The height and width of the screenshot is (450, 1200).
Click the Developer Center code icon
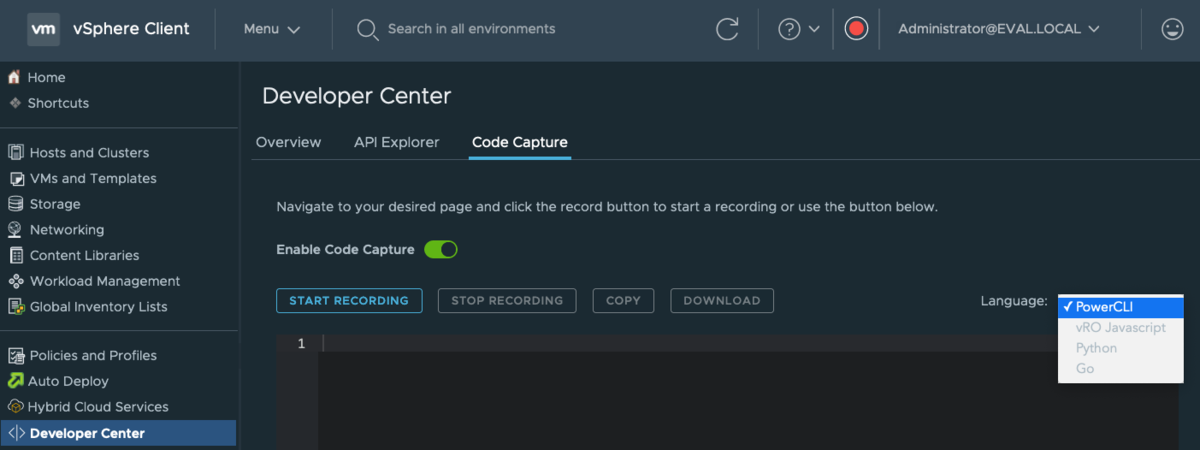(15, 433)
